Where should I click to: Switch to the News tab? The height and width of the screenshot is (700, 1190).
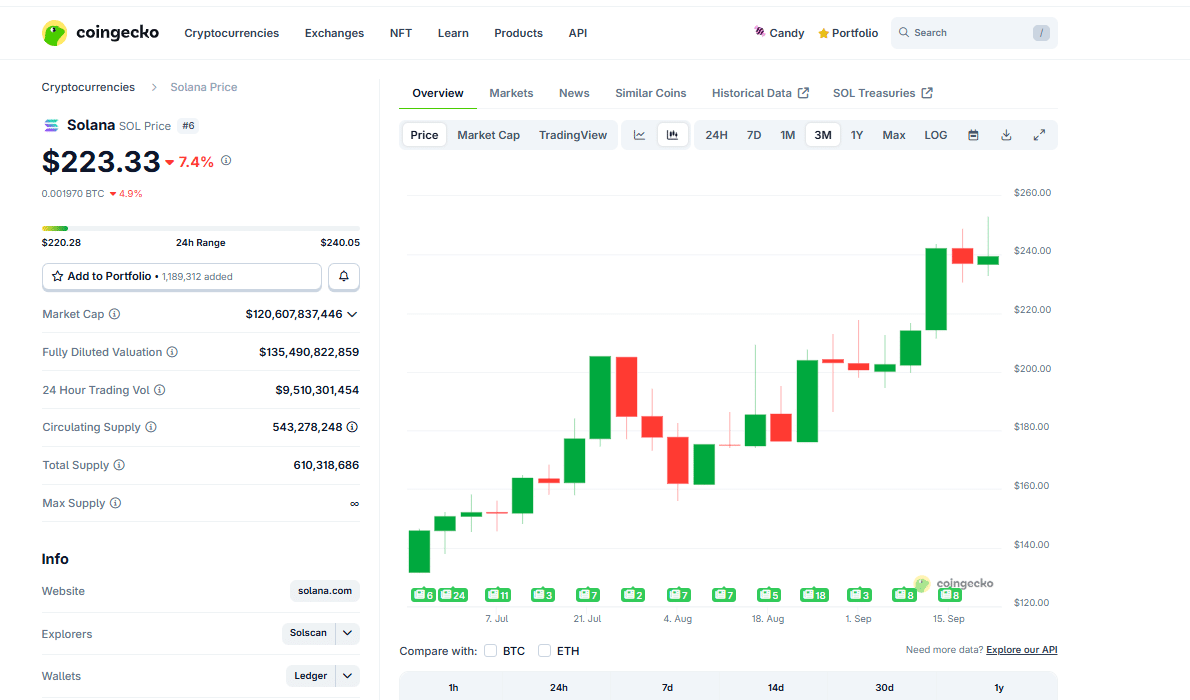574,93
